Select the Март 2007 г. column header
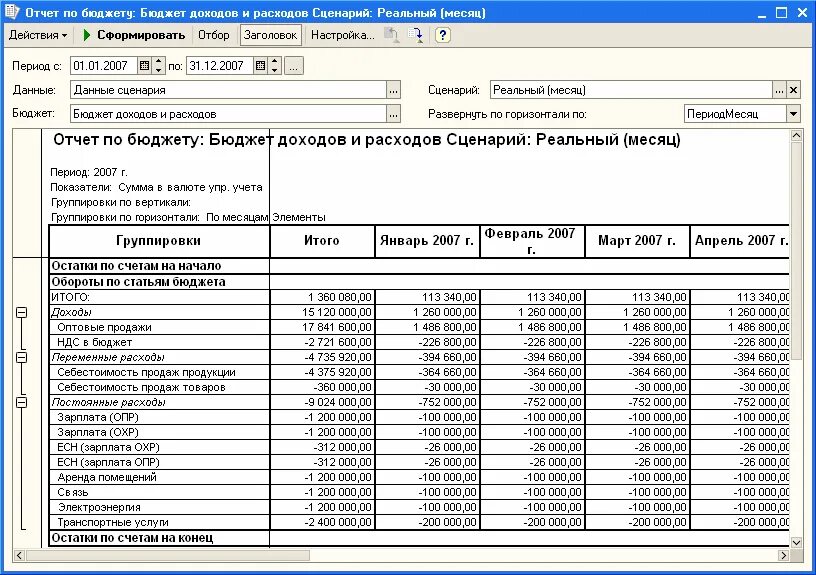Screen dimensions: 816x575 pos(637,241)
